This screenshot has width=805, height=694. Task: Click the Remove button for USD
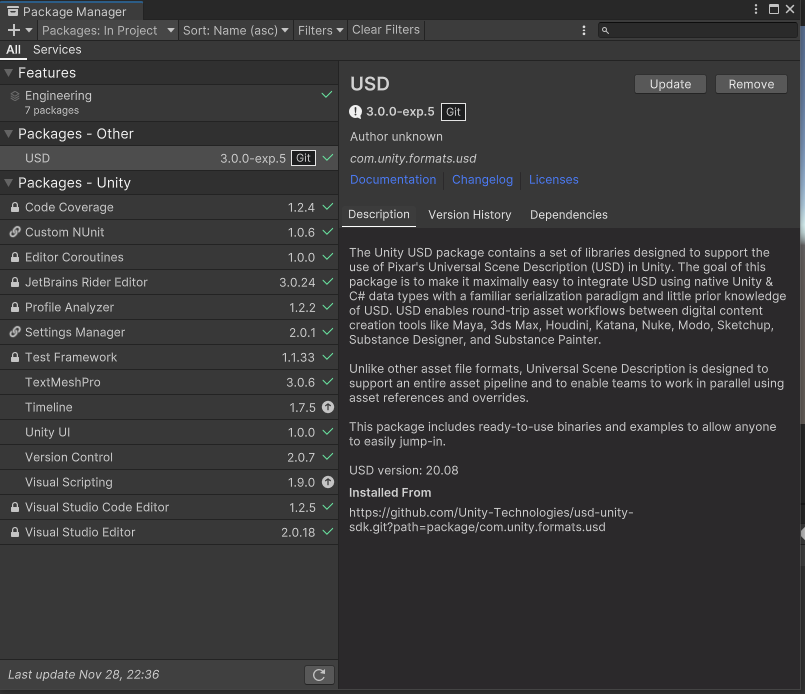(x=751, y=84)
